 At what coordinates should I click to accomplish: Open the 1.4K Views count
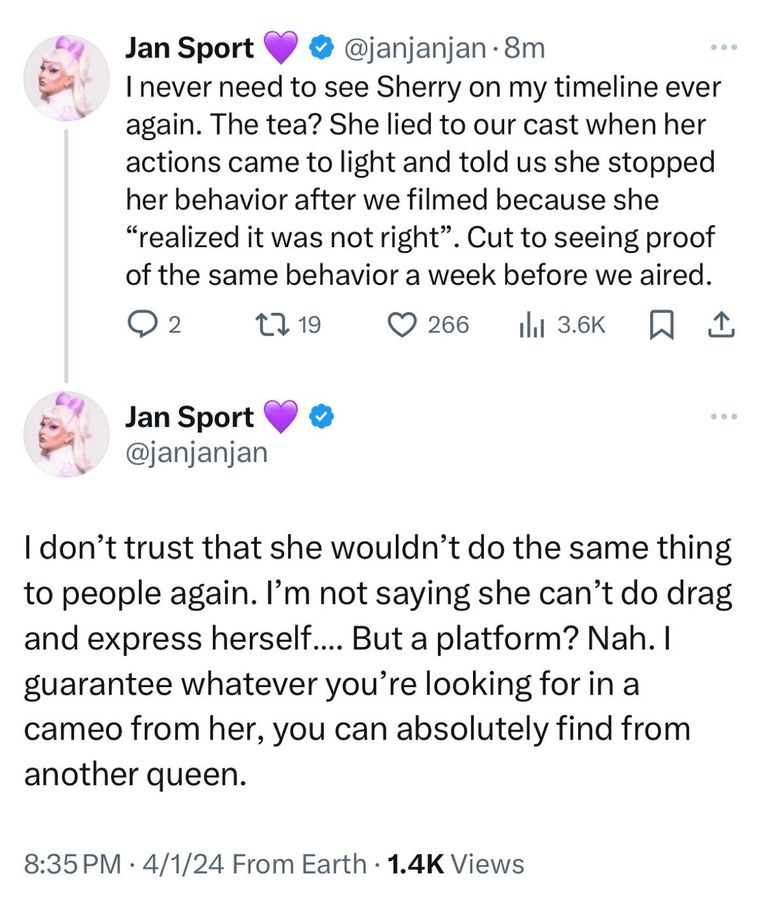pos(454,863)
